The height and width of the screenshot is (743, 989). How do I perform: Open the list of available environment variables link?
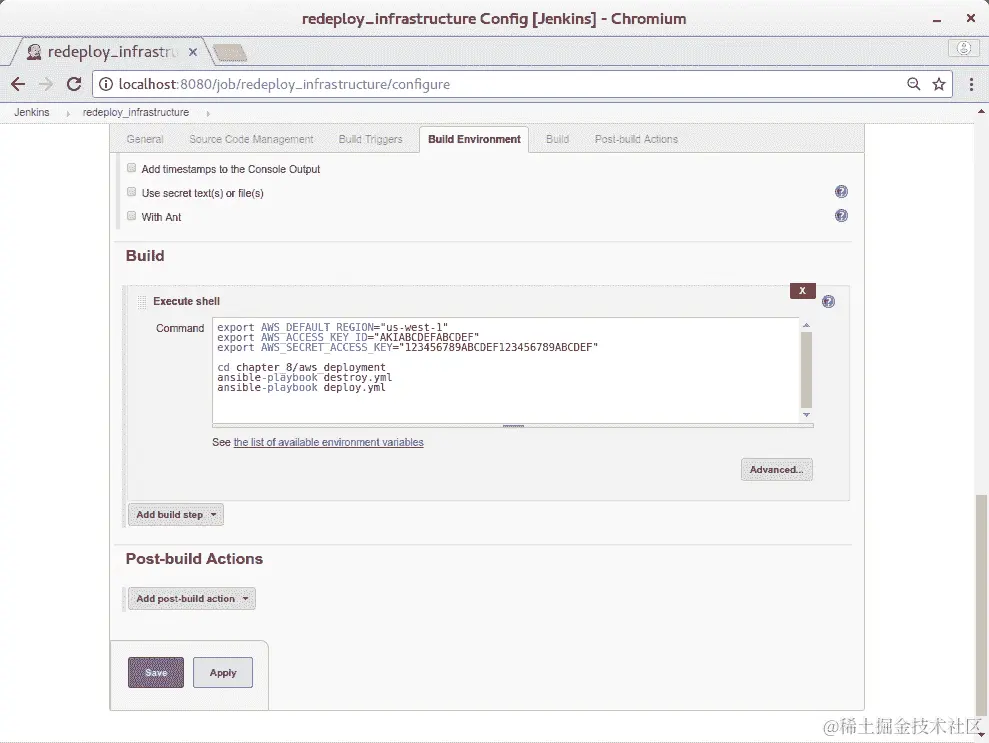pyautogui.click(x=329, y=442)
